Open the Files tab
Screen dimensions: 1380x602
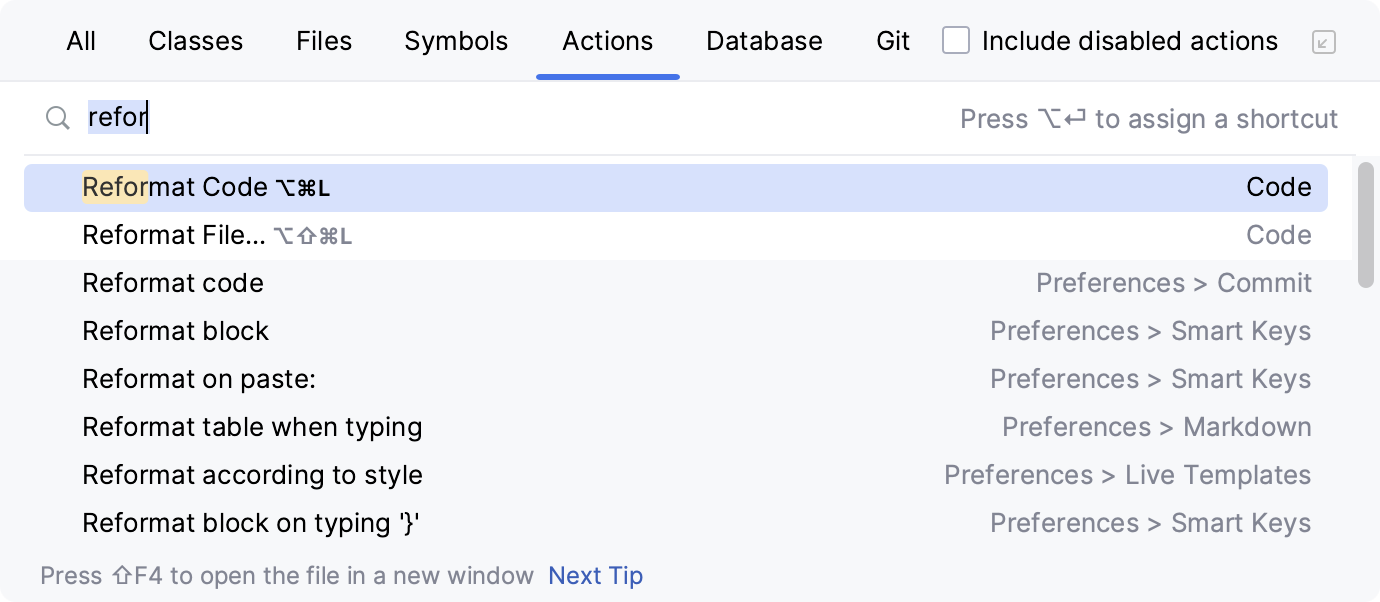(324, 41)
